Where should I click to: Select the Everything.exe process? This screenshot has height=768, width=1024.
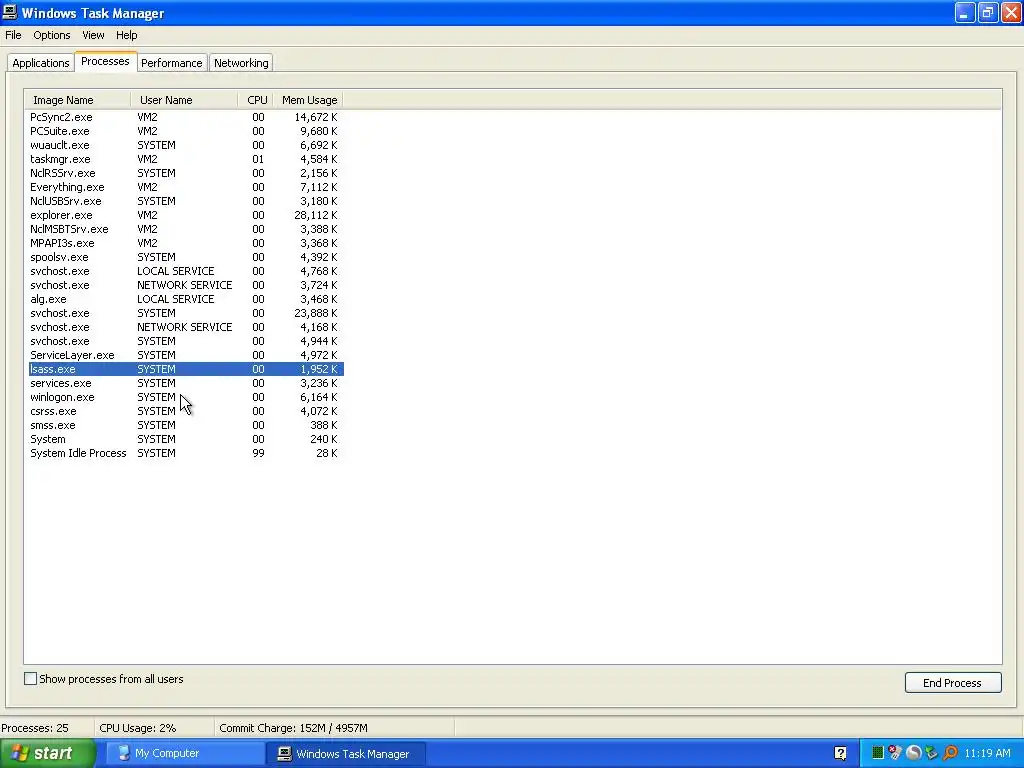coord(186,187)
